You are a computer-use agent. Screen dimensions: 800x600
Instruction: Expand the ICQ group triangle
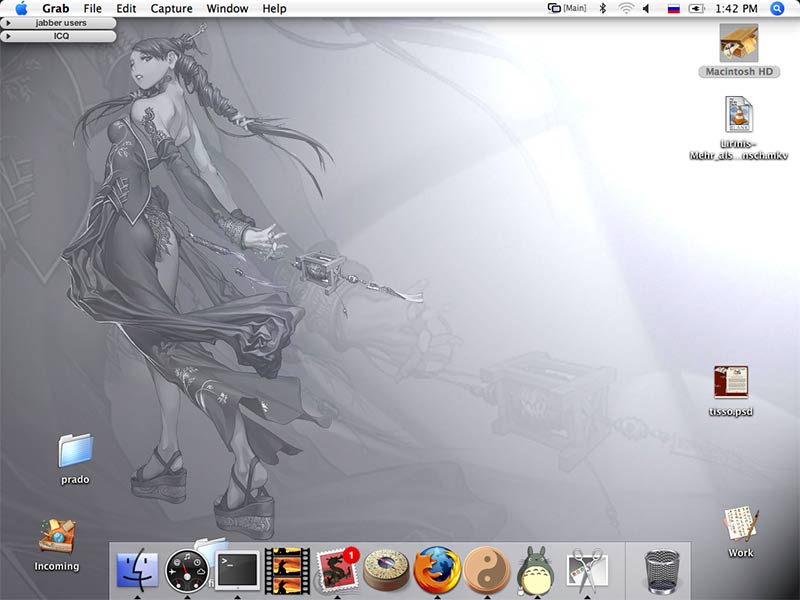pos(8,36)
